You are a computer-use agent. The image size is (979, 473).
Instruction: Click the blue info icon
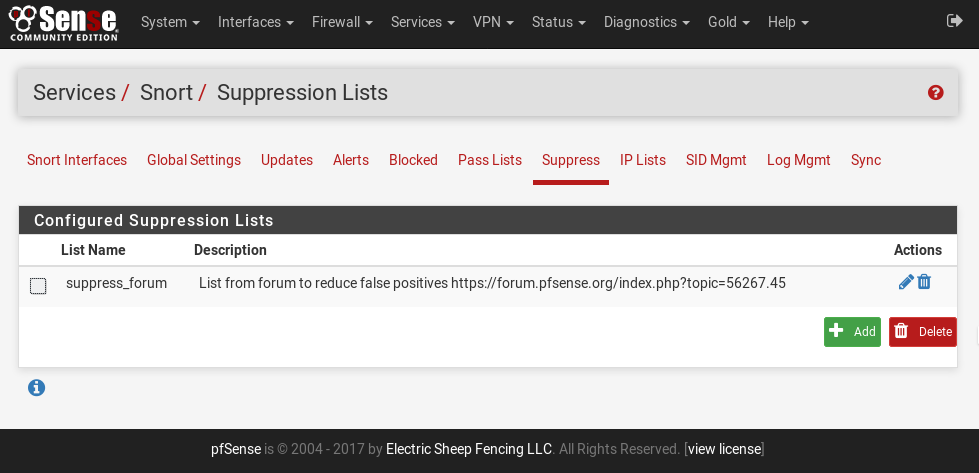37,387
